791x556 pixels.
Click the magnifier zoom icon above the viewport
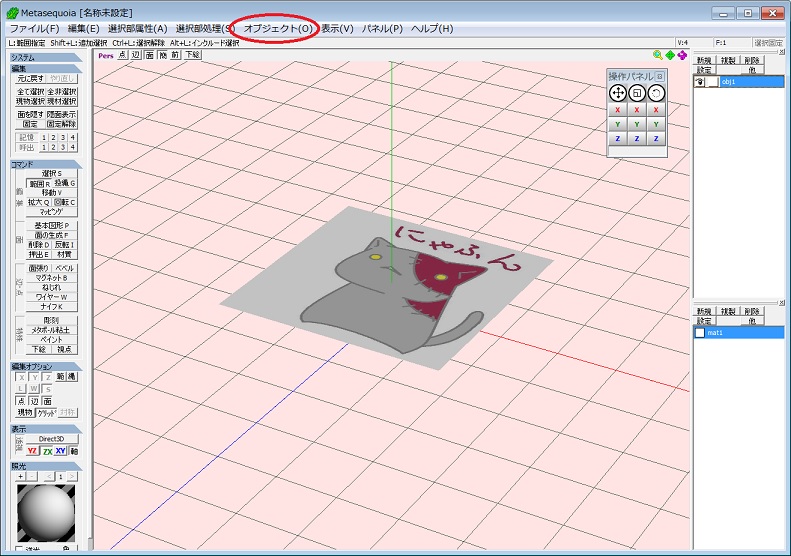tap(658, 56)
